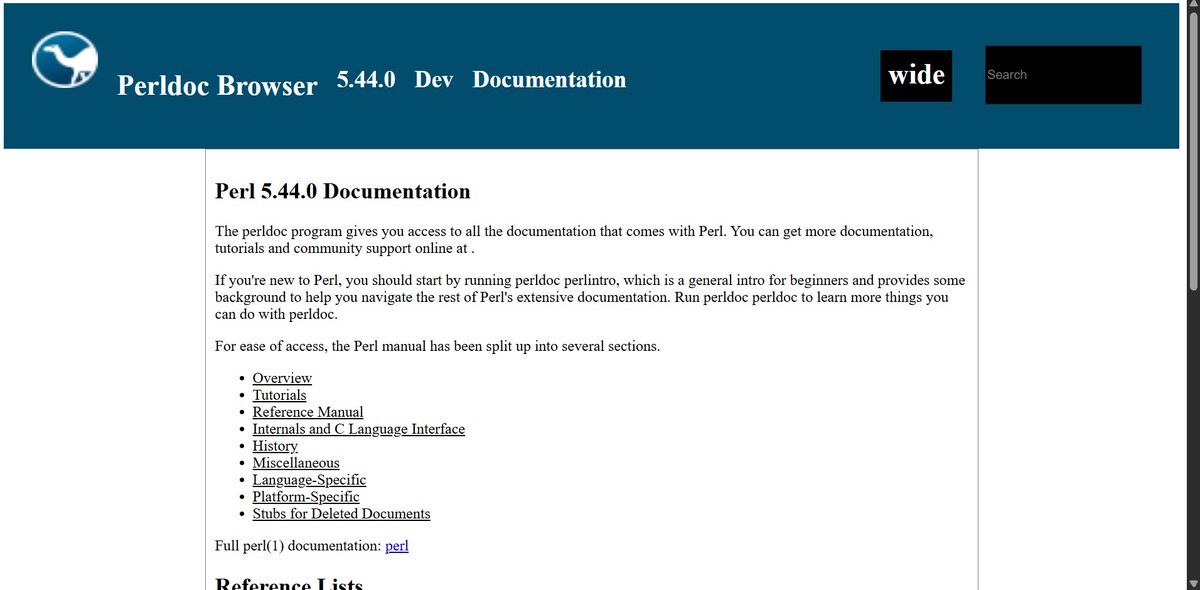The image size is (1200, 590).
Task: Open the Overview section link
Action: click(x=282, y=378)
